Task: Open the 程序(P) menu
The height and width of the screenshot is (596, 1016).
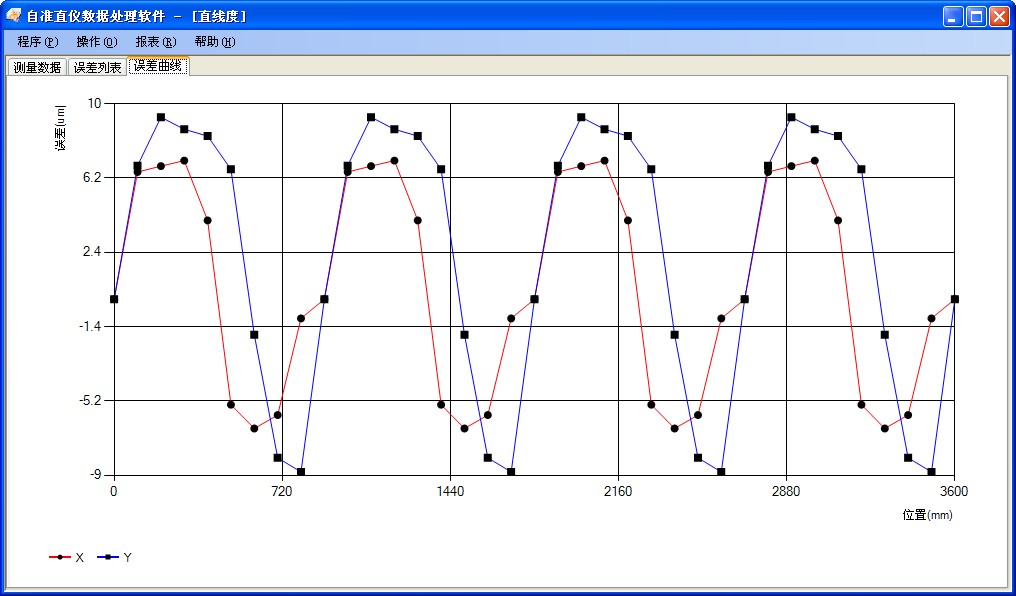Action: click(38, 42)
